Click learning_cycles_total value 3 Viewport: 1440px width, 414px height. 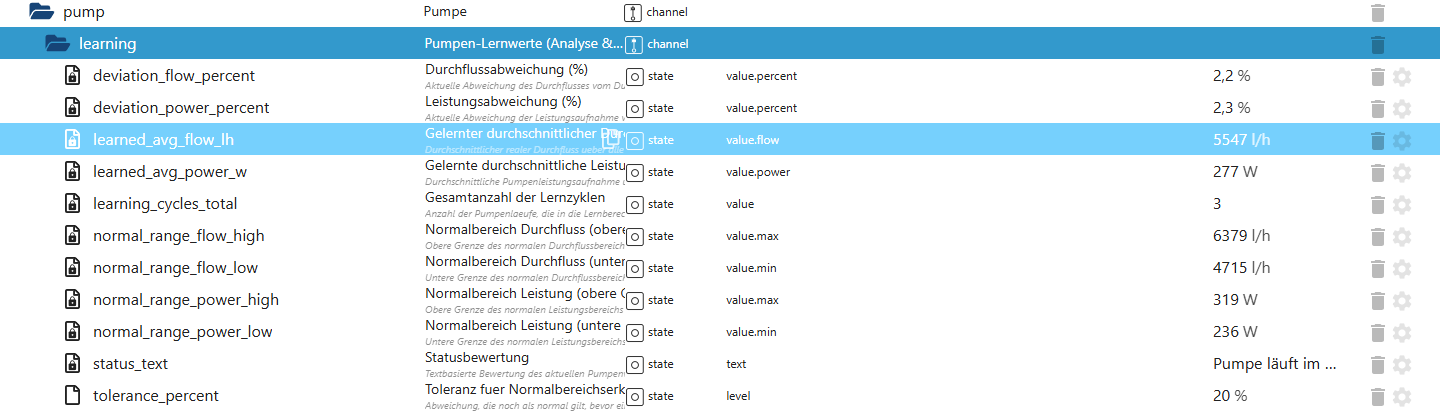tap(1217, 204)
